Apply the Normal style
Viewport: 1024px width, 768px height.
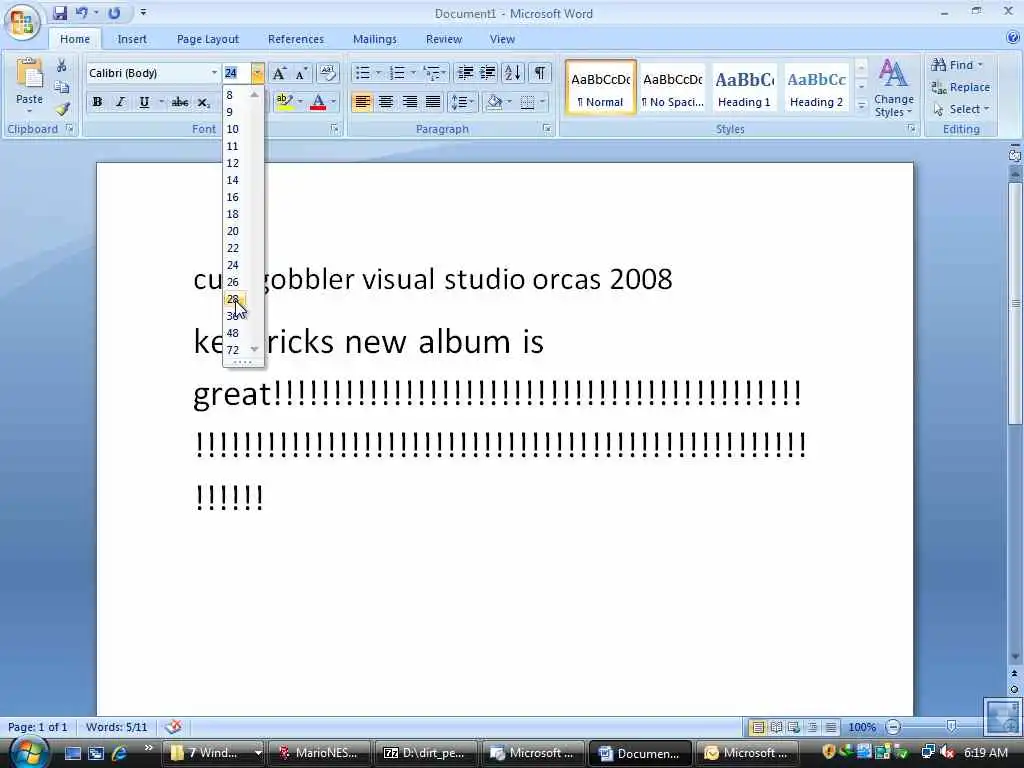[601, 88]
